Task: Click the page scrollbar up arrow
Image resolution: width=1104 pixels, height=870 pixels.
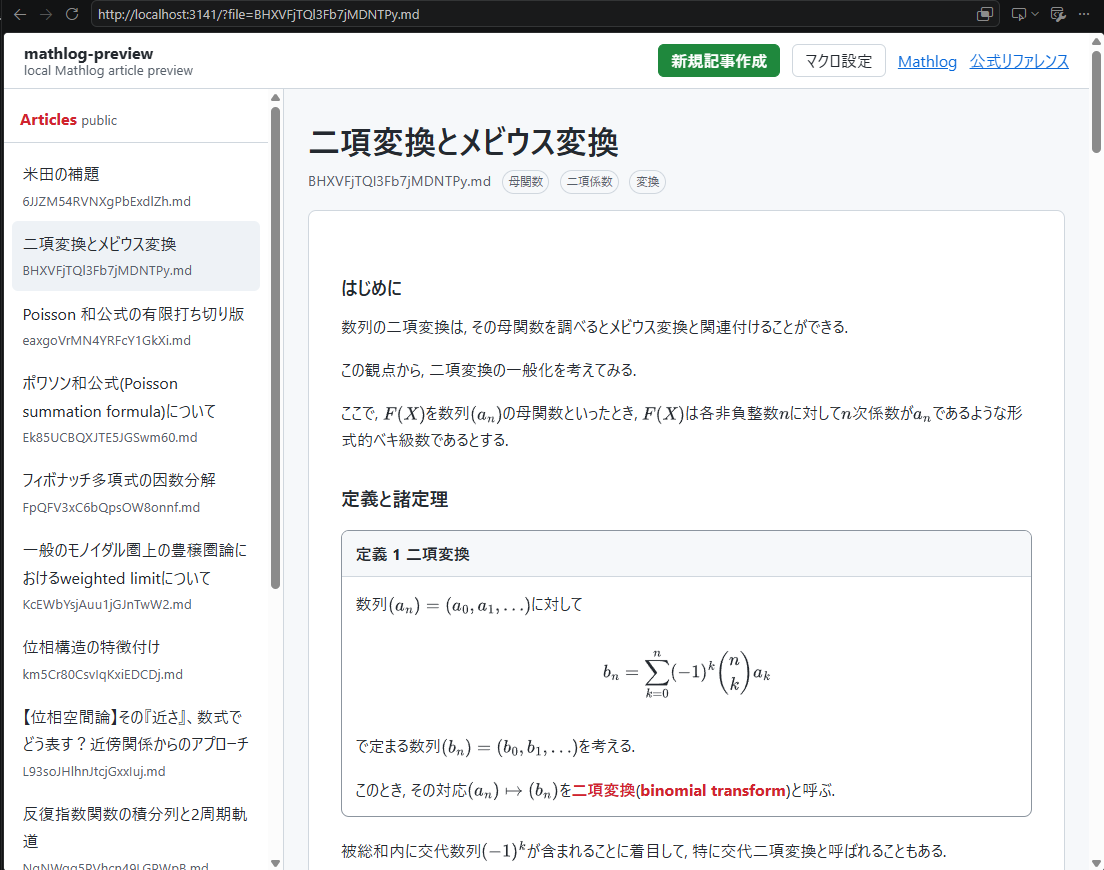Action: click(1096, 42)
